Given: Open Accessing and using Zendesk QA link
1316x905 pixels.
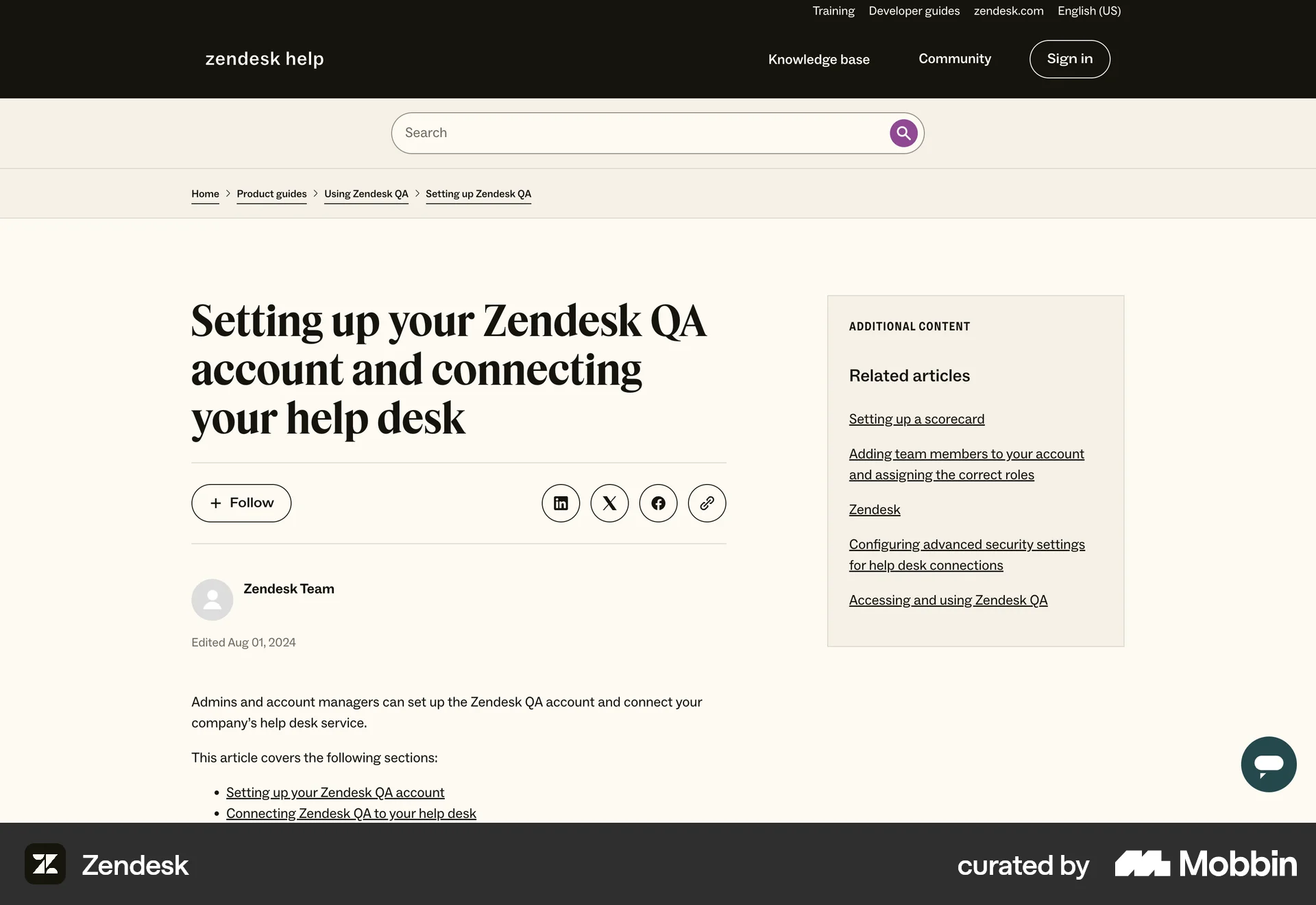Looking at the screenshot, I should (x=948, y=599).
